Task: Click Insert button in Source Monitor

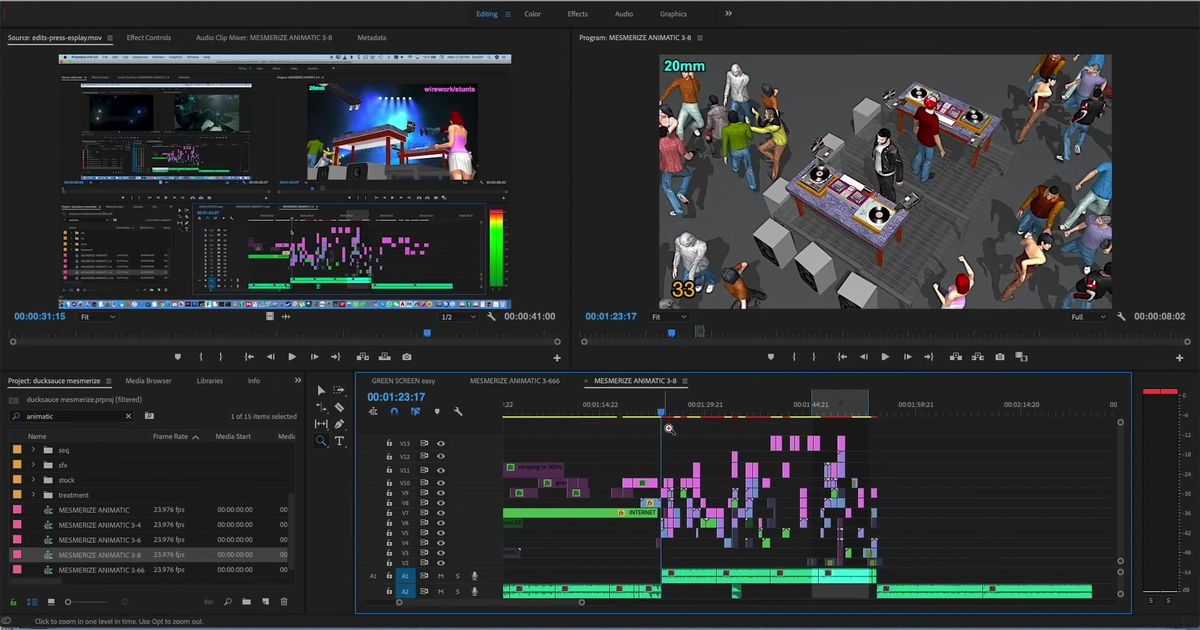Action: [x=362, y=357]
